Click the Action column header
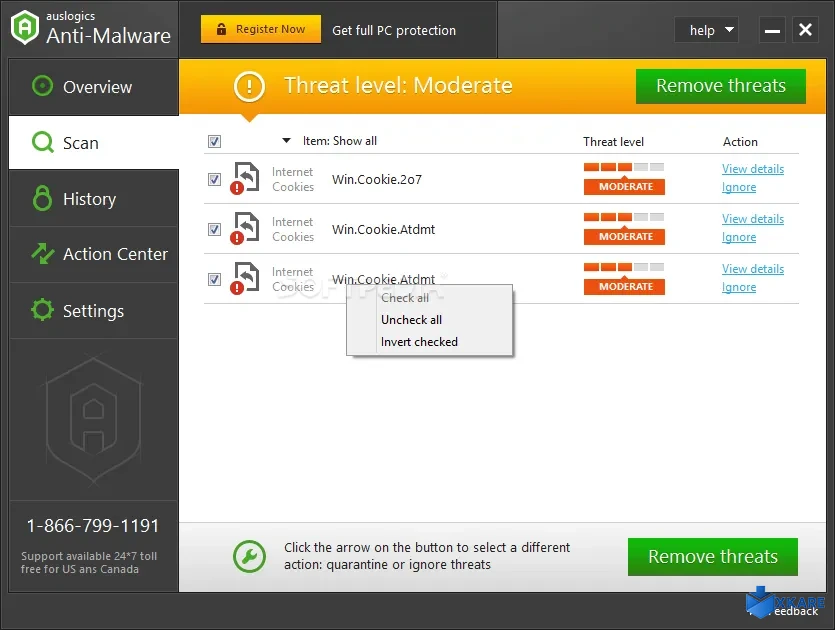Viewport: 835px width, 630px height. click(740, 142)
